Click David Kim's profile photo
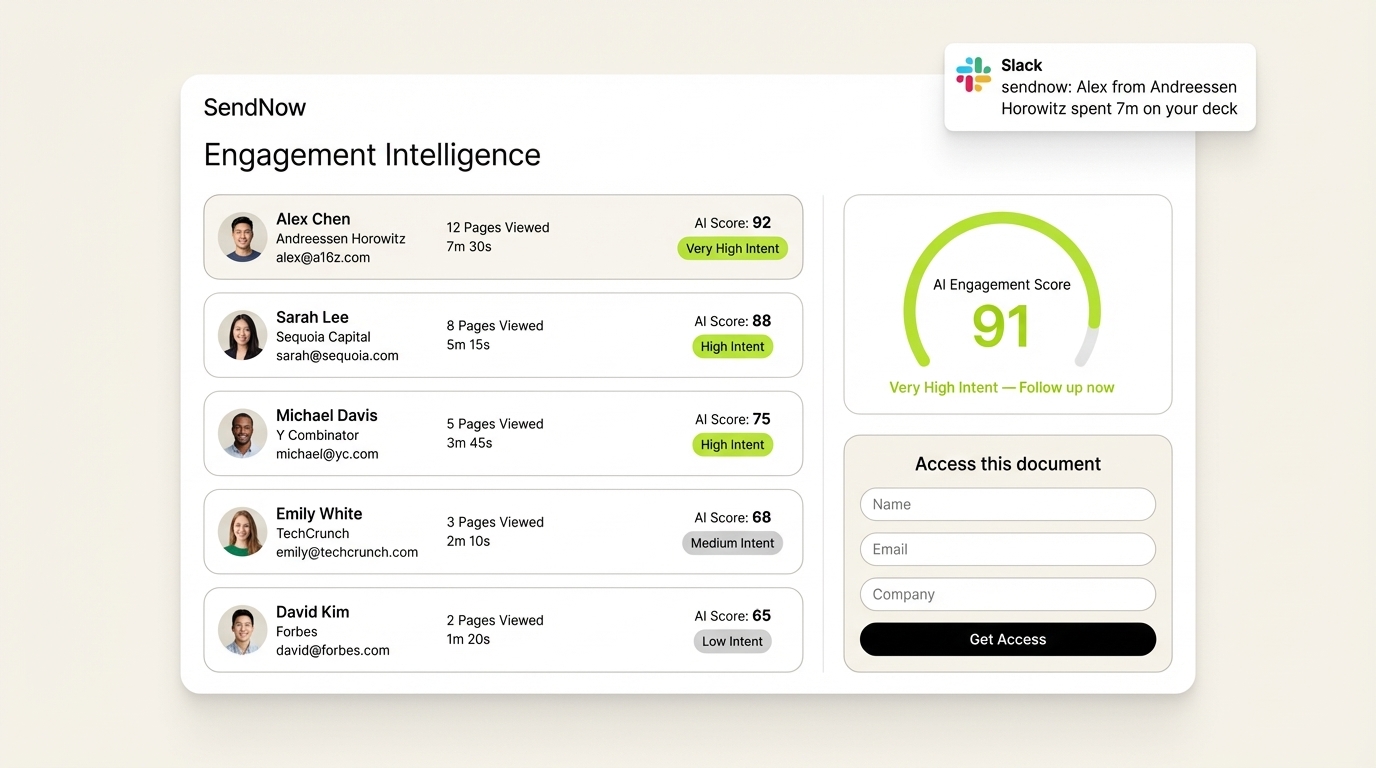 (x=242, y=630)
